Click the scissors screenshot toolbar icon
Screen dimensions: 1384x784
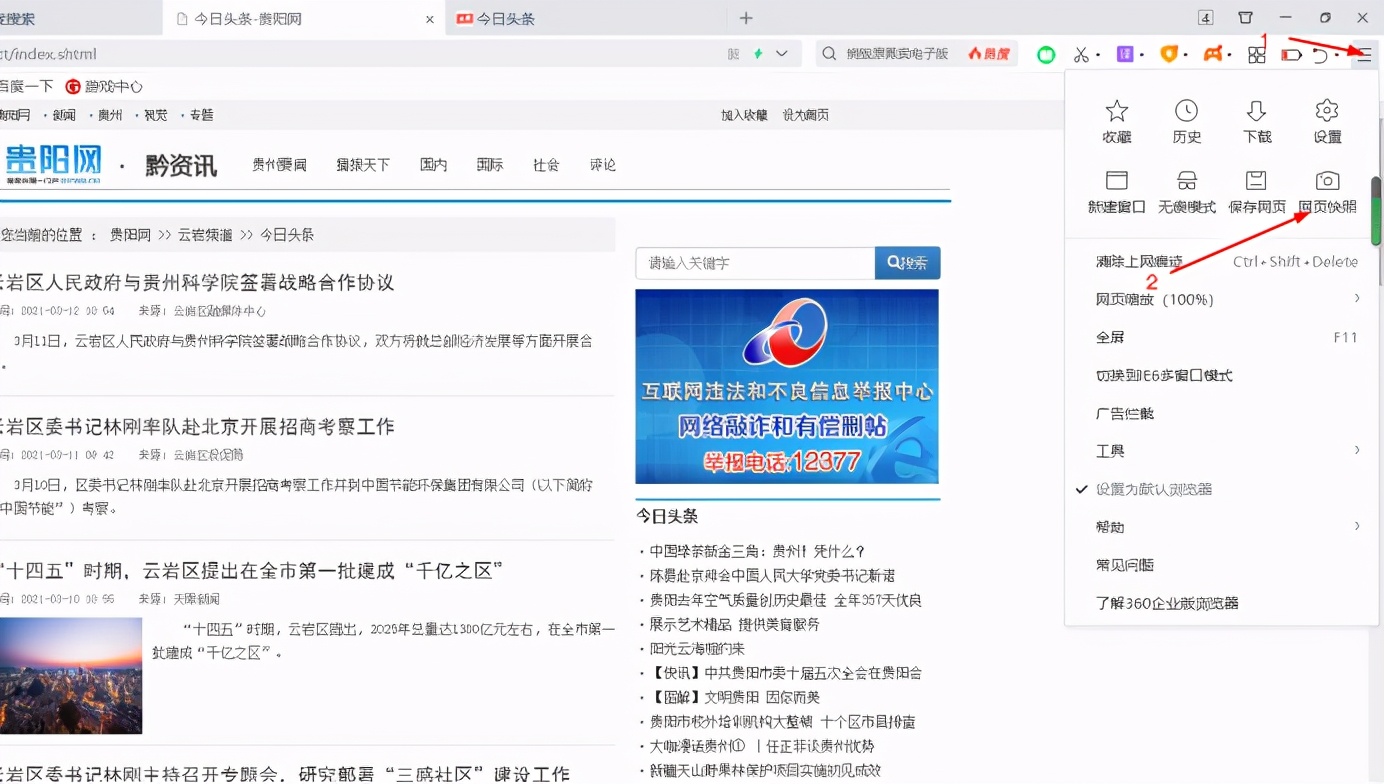pos(1081,55)
